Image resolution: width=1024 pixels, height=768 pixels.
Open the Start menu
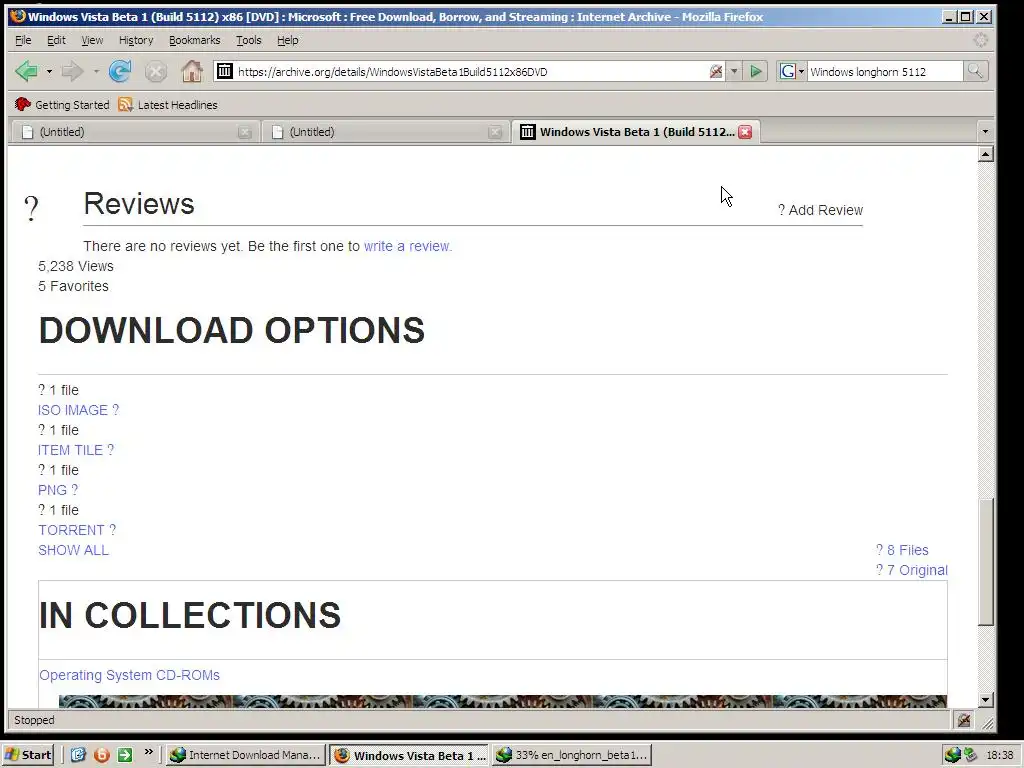point(27,755)
